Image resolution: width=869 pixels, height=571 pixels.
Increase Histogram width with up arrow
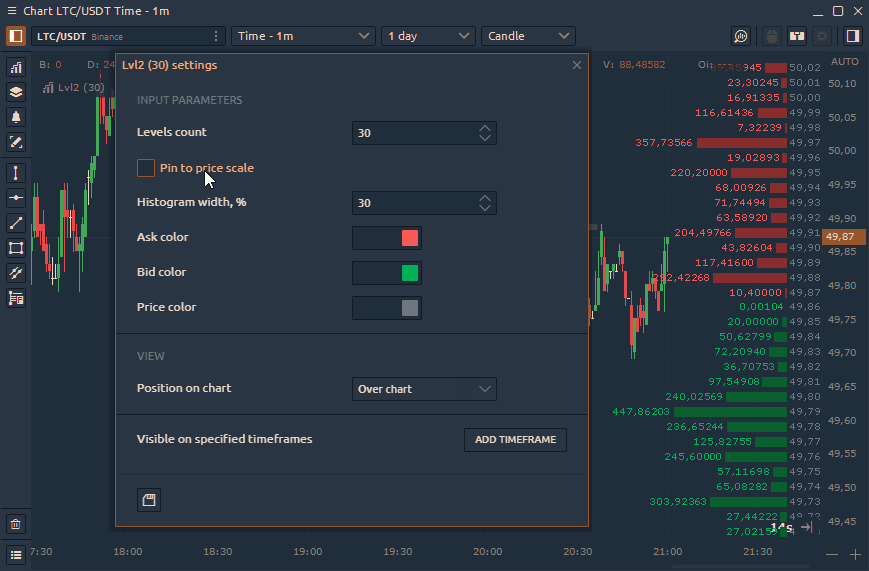pos(485,198)
